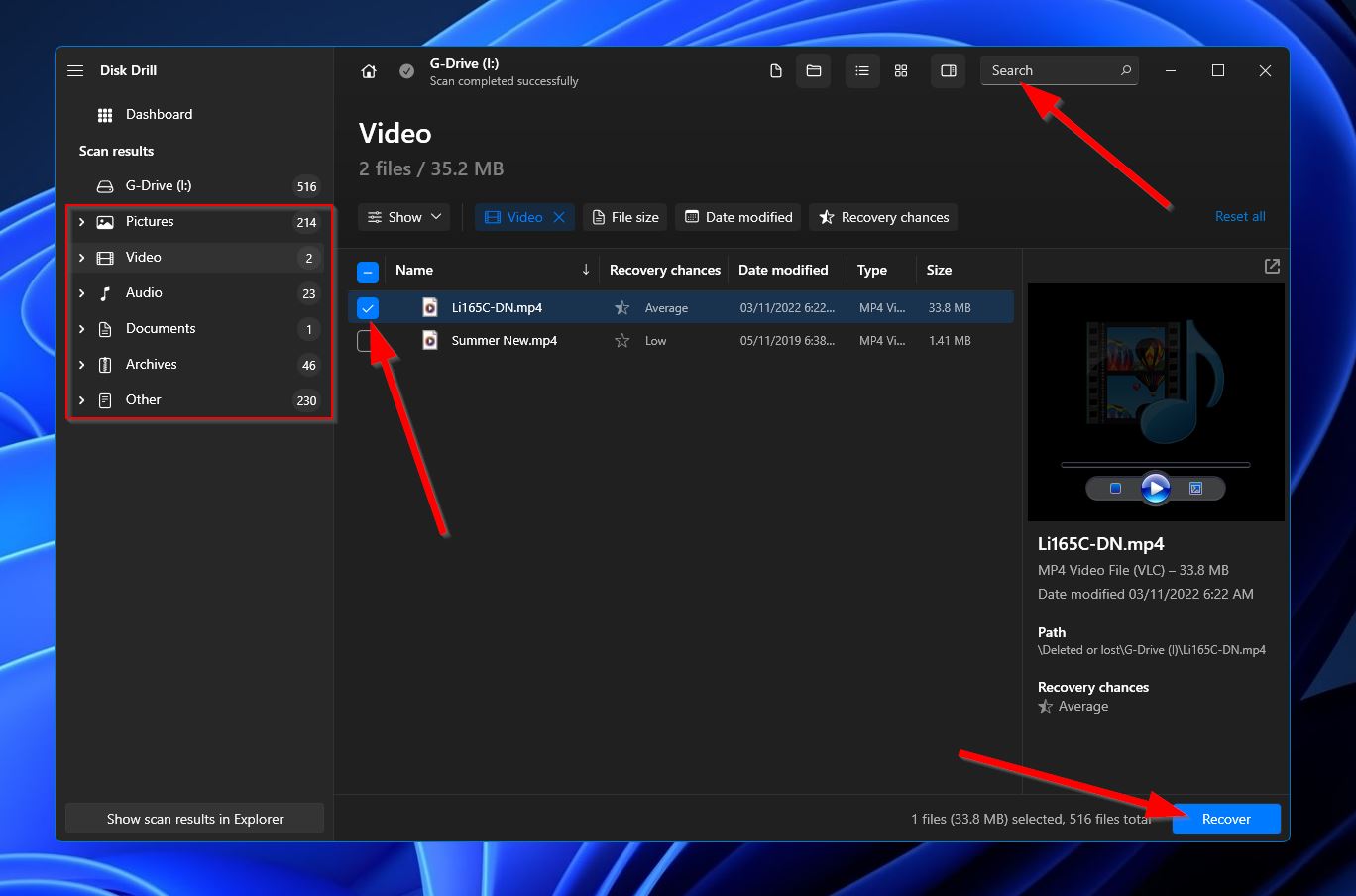The width and height of the screenshot is (1356, 896).
Task: Expand the Video category chevron
Action: tap(81, 258)
